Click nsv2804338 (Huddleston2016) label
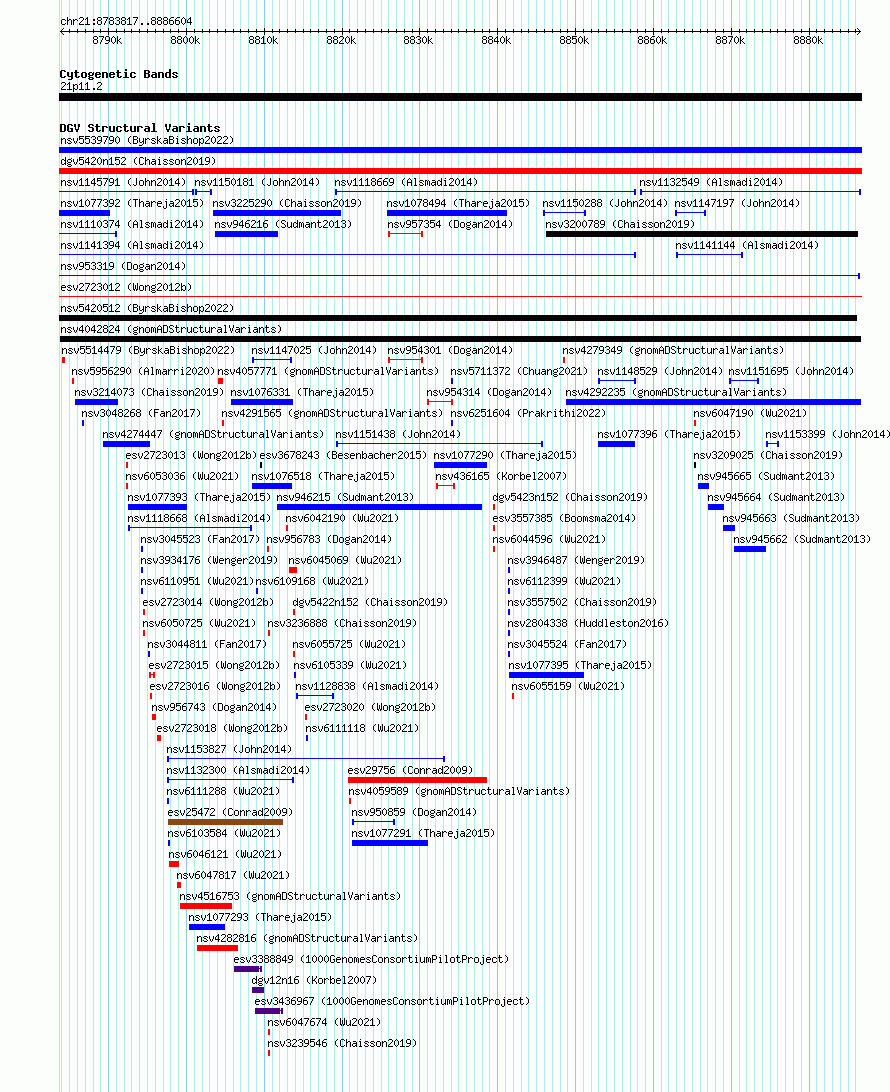Image resolution: width=890 pixels, height=1092 pixels. point(588,623)
